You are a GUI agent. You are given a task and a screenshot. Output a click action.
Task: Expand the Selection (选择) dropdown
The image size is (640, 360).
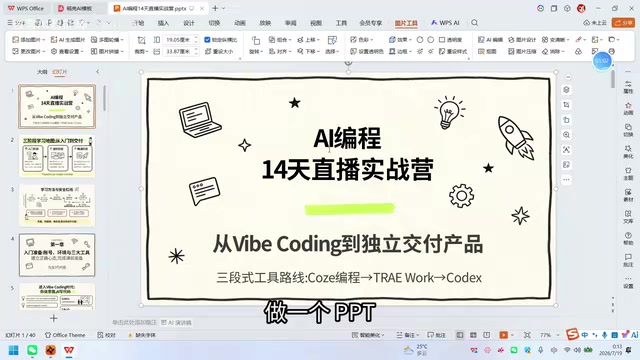[338, 51]
